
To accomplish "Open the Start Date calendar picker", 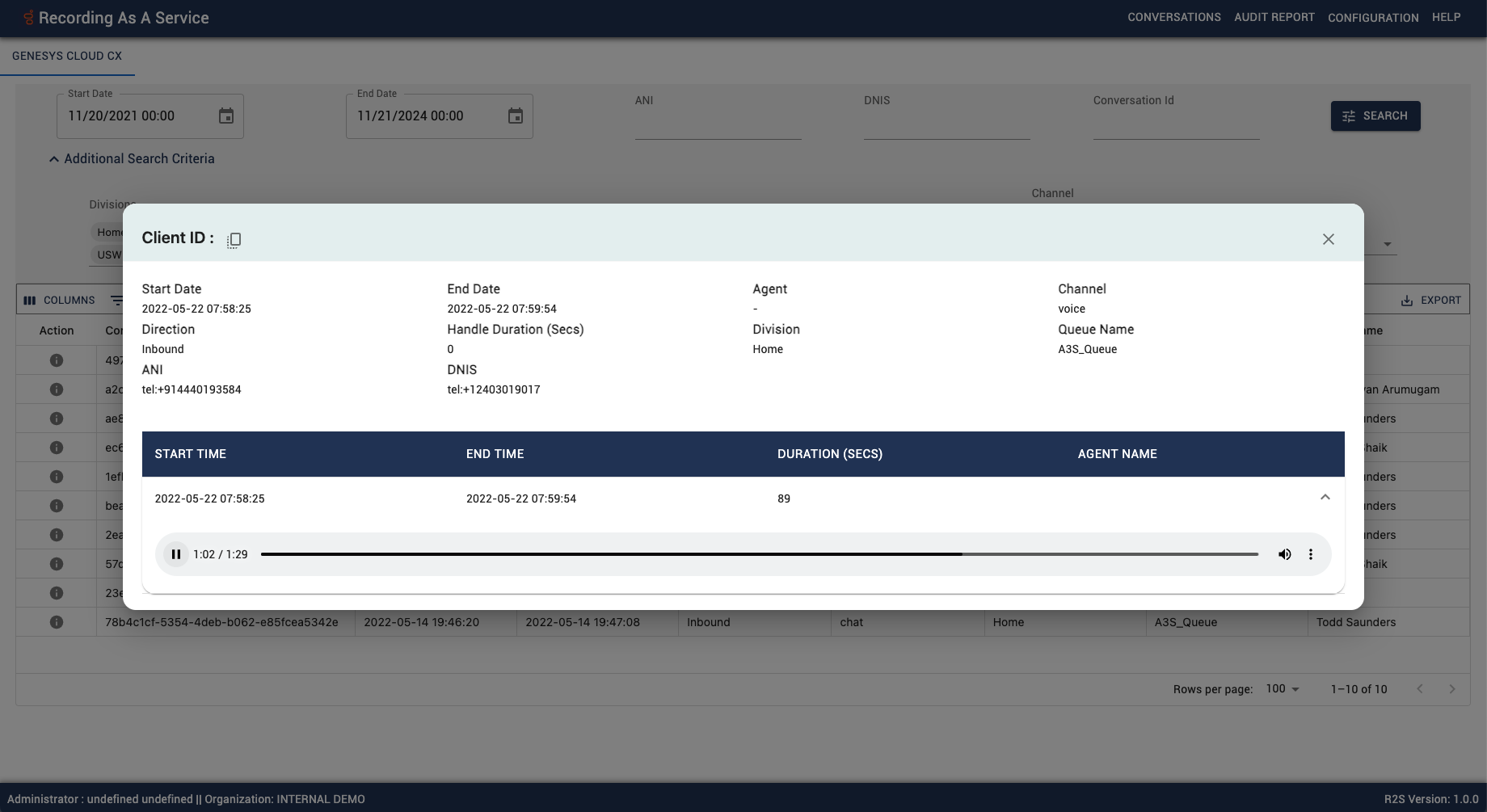I will pos(226,116).
